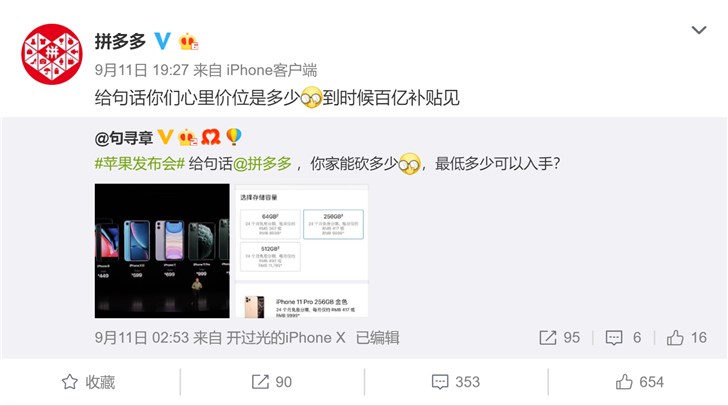The width and height of the screenshot is (728, 406).
Task: Open the #苹果发布会# hashtag topic
Action: pos(140,164)
